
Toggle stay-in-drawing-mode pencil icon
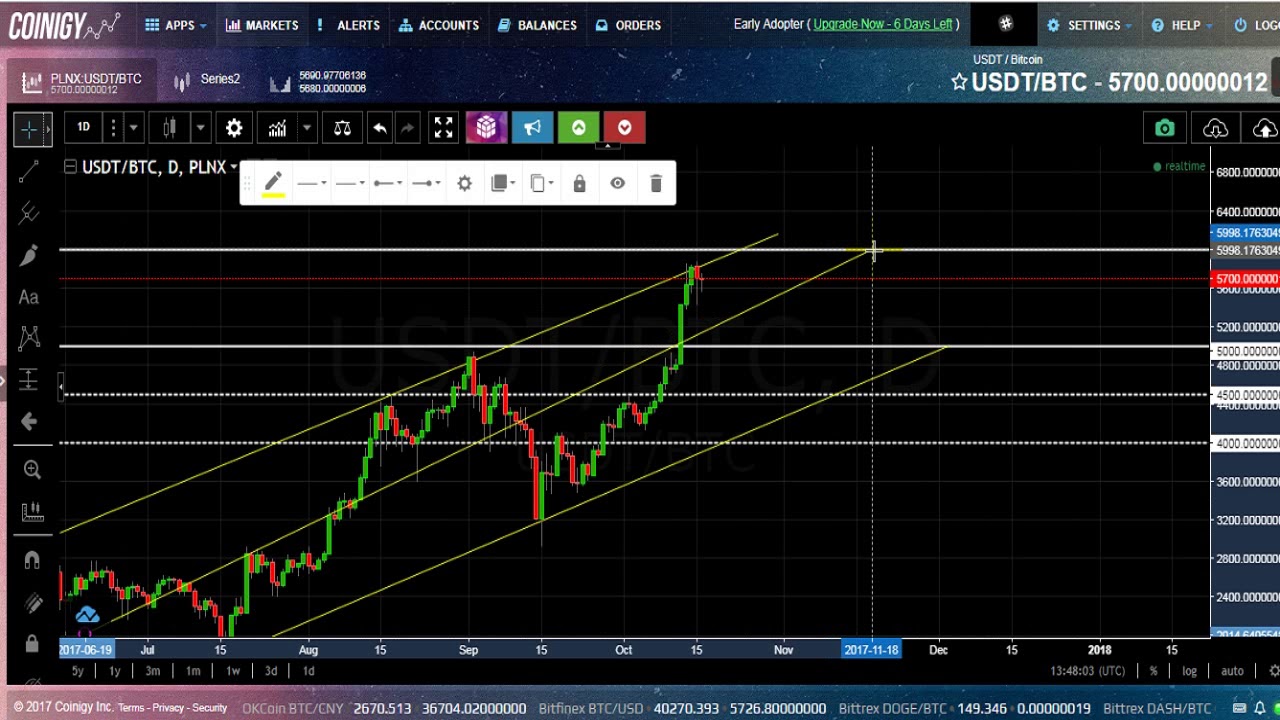31,602
